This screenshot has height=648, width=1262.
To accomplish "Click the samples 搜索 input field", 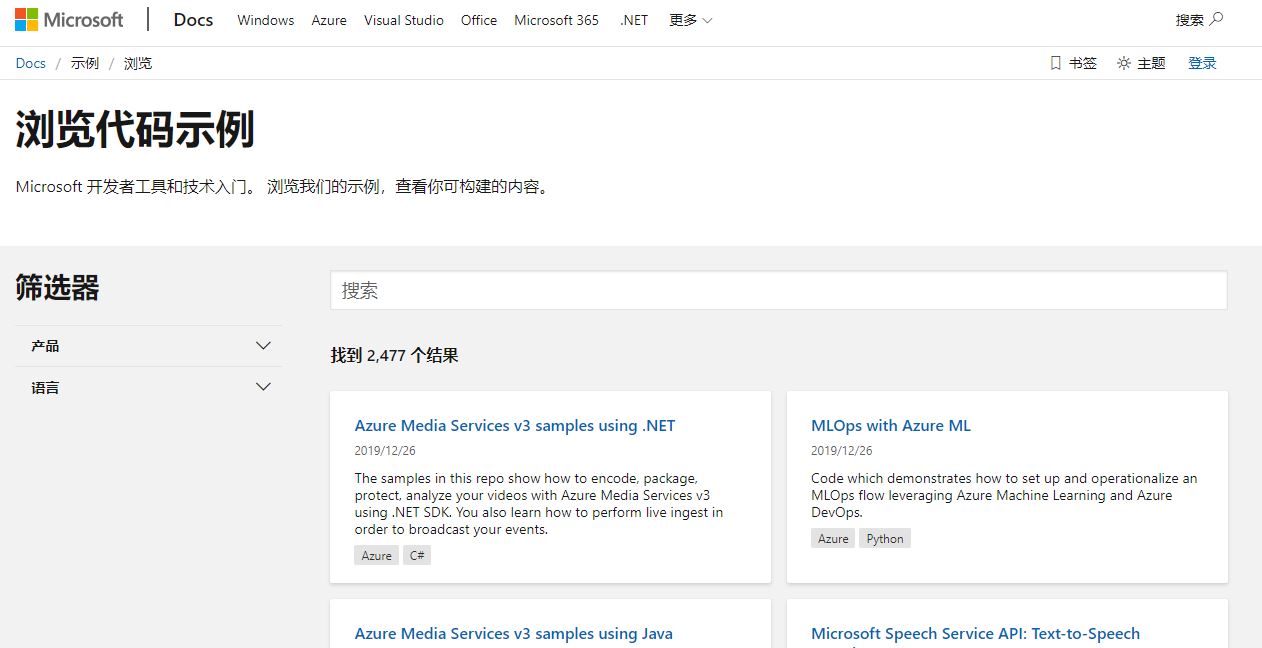I will (779, 291).
